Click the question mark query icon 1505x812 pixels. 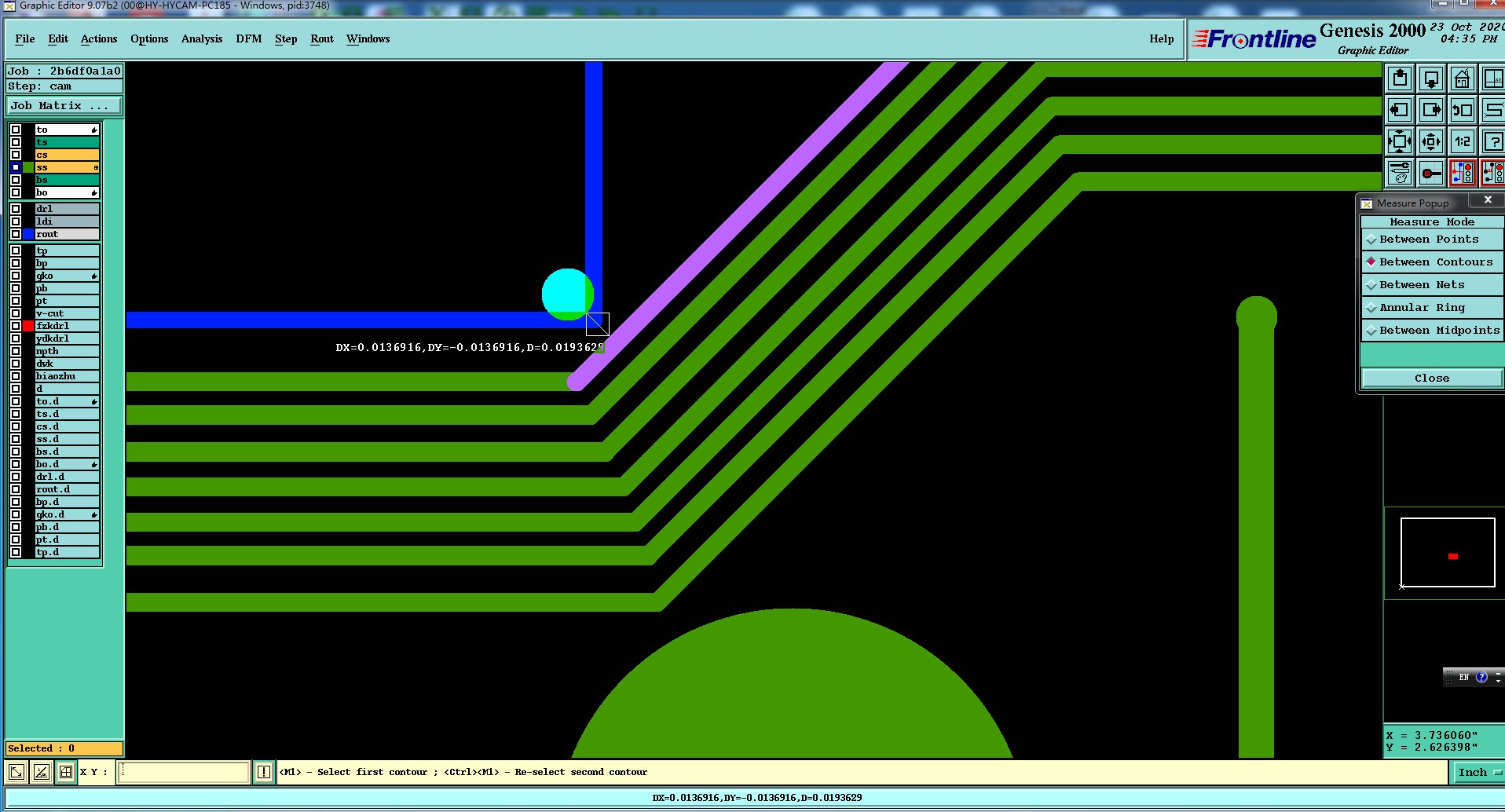tap(1492, 141)
